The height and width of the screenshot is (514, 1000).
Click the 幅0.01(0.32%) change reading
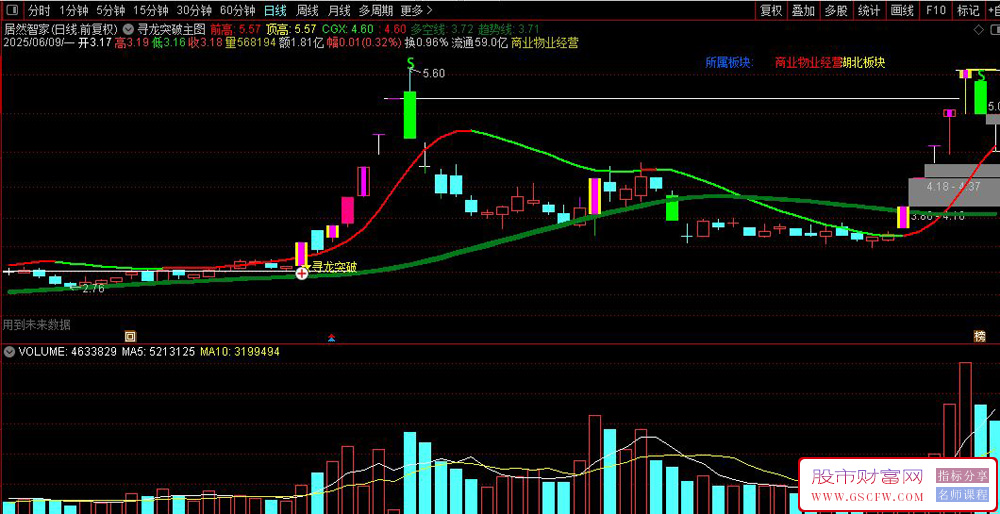[365, 43]
